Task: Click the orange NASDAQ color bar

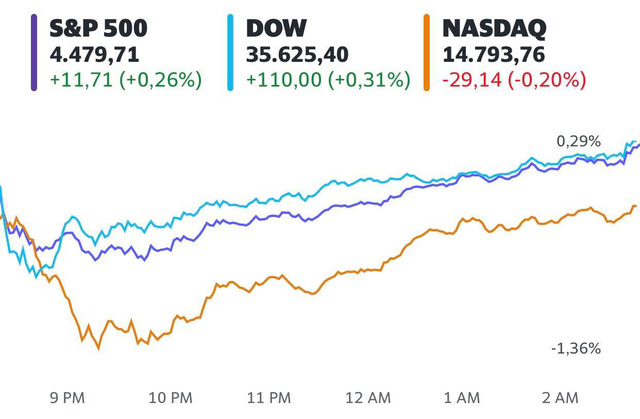Action: tap(429, 52)
